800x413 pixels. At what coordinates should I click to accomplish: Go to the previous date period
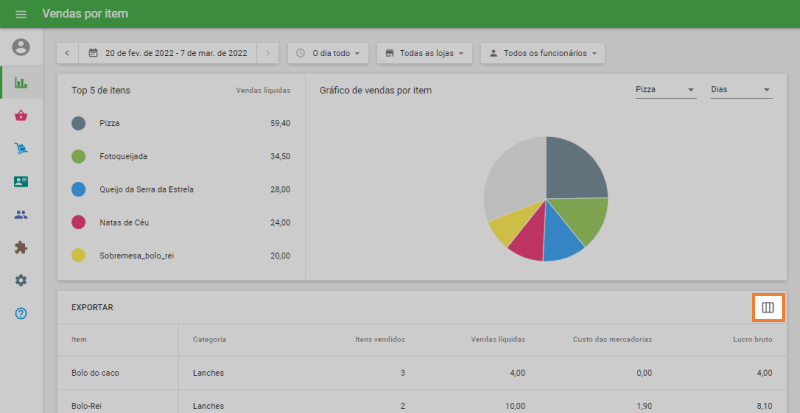68,53
